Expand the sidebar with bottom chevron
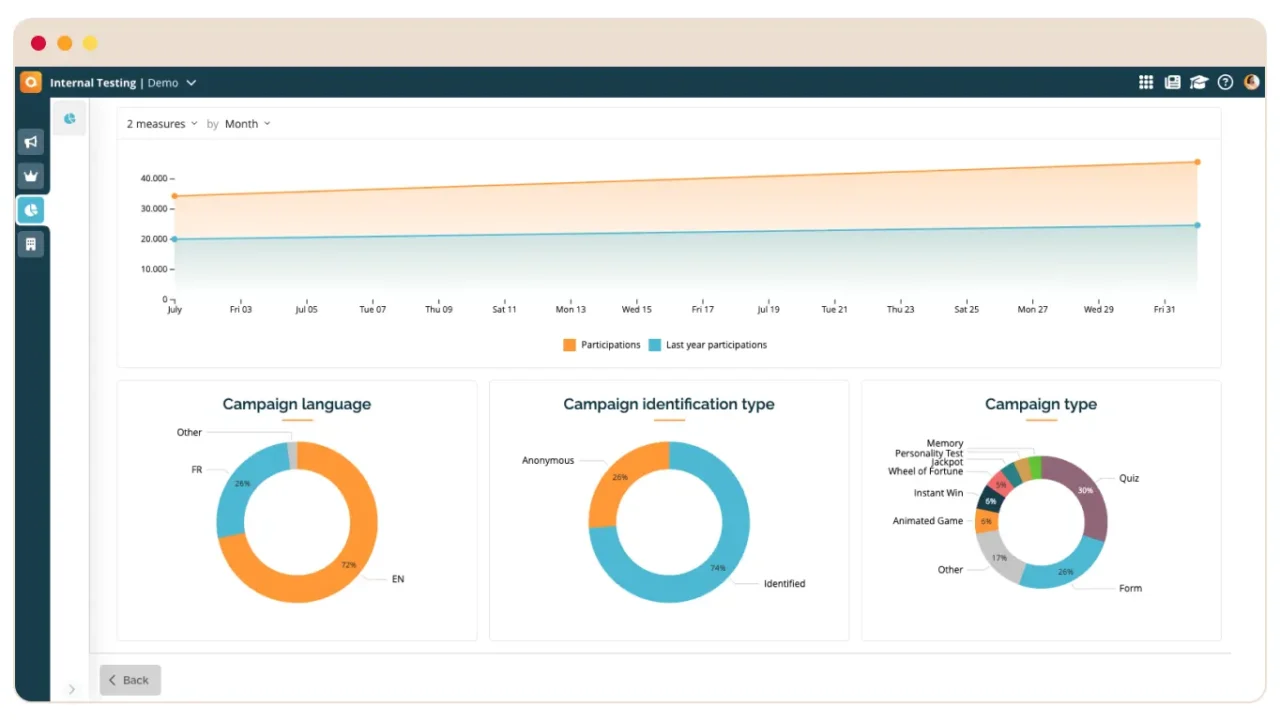The image size is (1280, 723). (71, 689)
